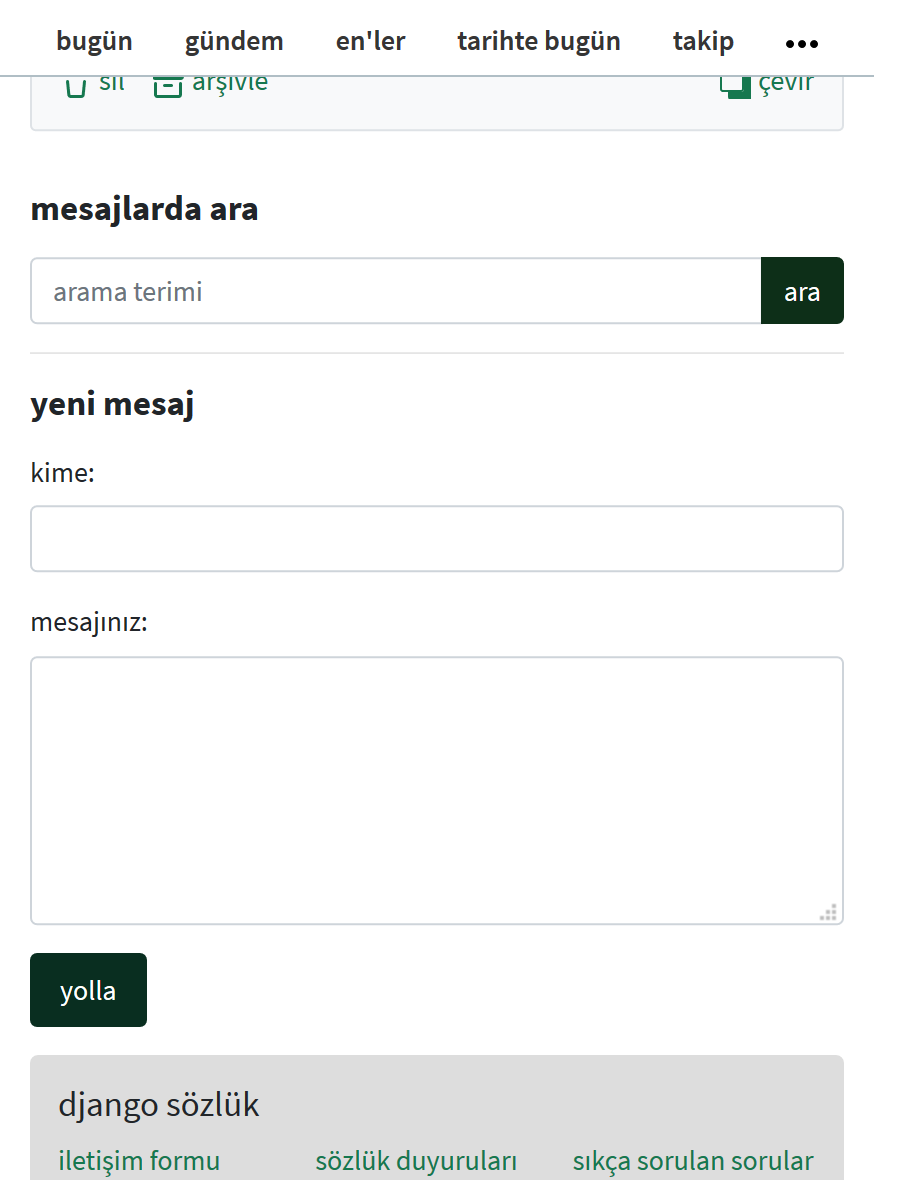This screenshot has height=1180, width=908.
Task: Click inside the mesajınız text area
Action: 437,790
